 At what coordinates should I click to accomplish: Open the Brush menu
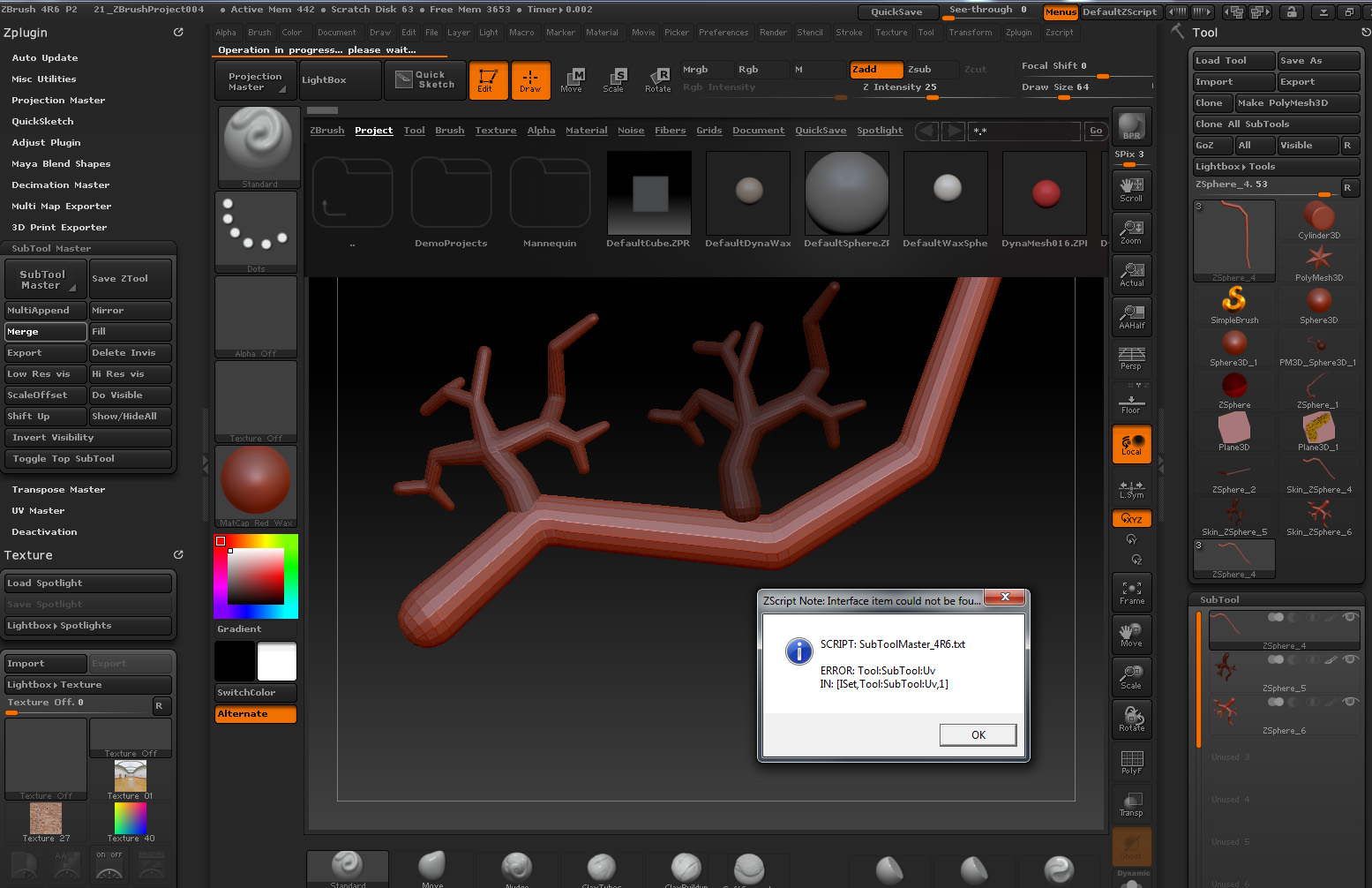point(259,33)
